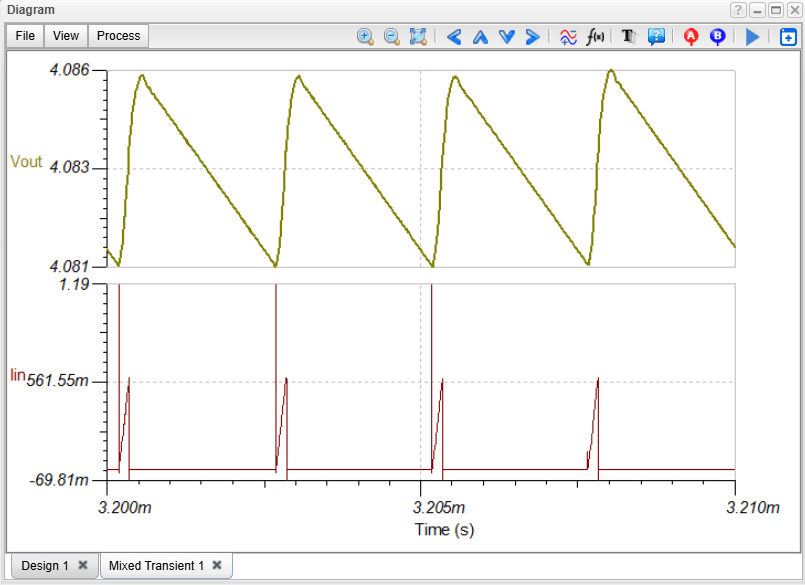805x585 pixels.
Task: Click the add new diagram page icon
Action: pos(788,37)
